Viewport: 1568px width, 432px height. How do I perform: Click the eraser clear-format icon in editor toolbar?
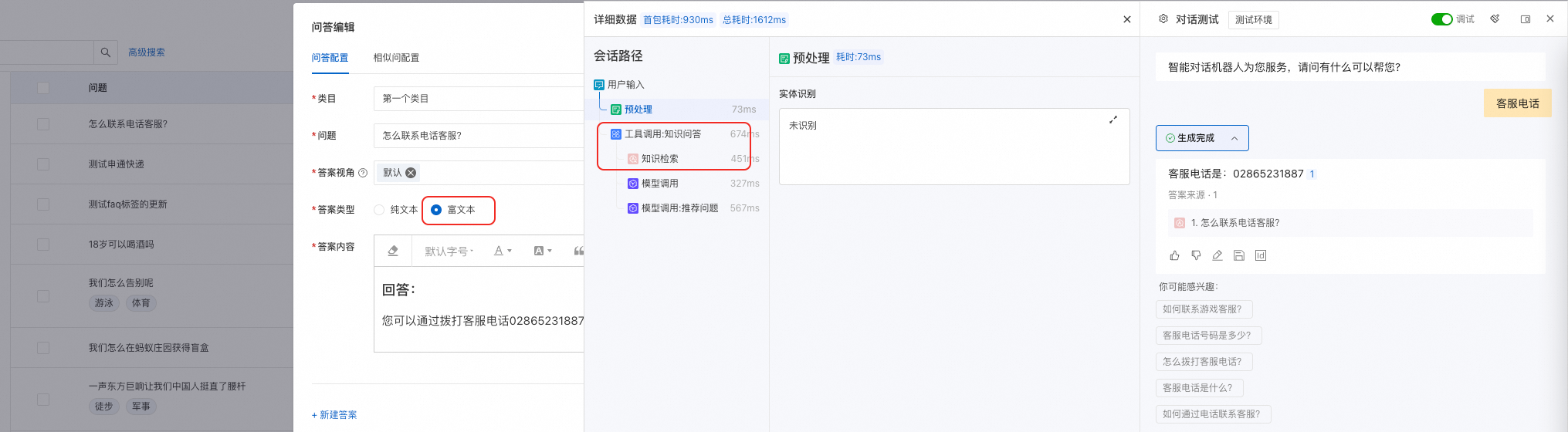(393, 251)
